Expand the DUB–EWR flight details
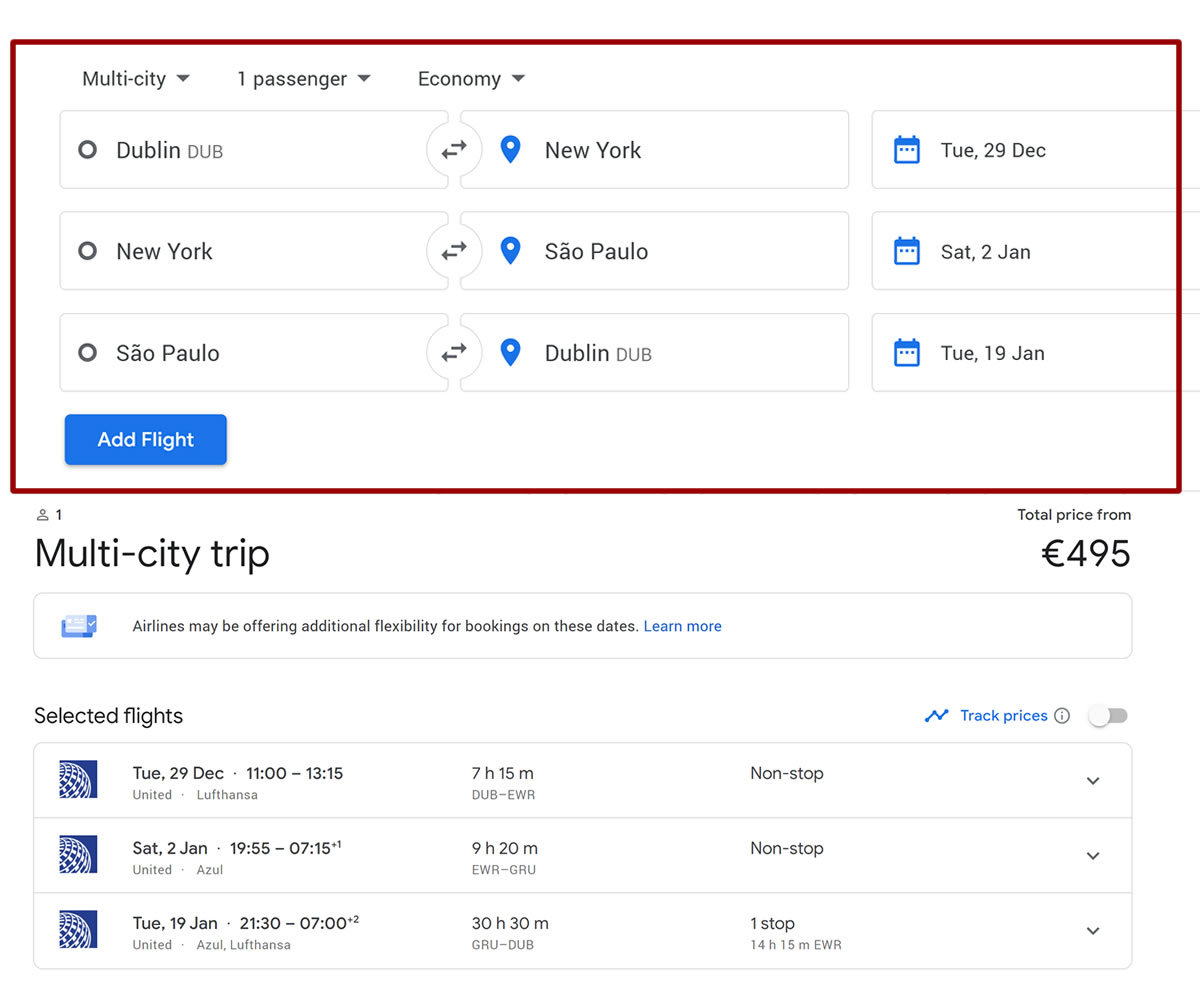The height and width of the screenshot is (993, 1200). (1093, 781)
